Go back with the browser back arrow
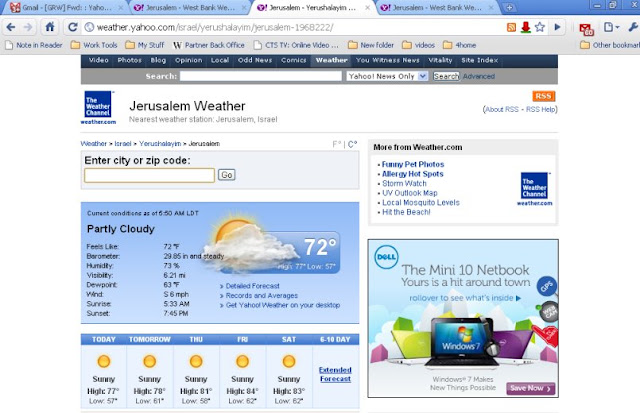 click(x=11, y=27)
